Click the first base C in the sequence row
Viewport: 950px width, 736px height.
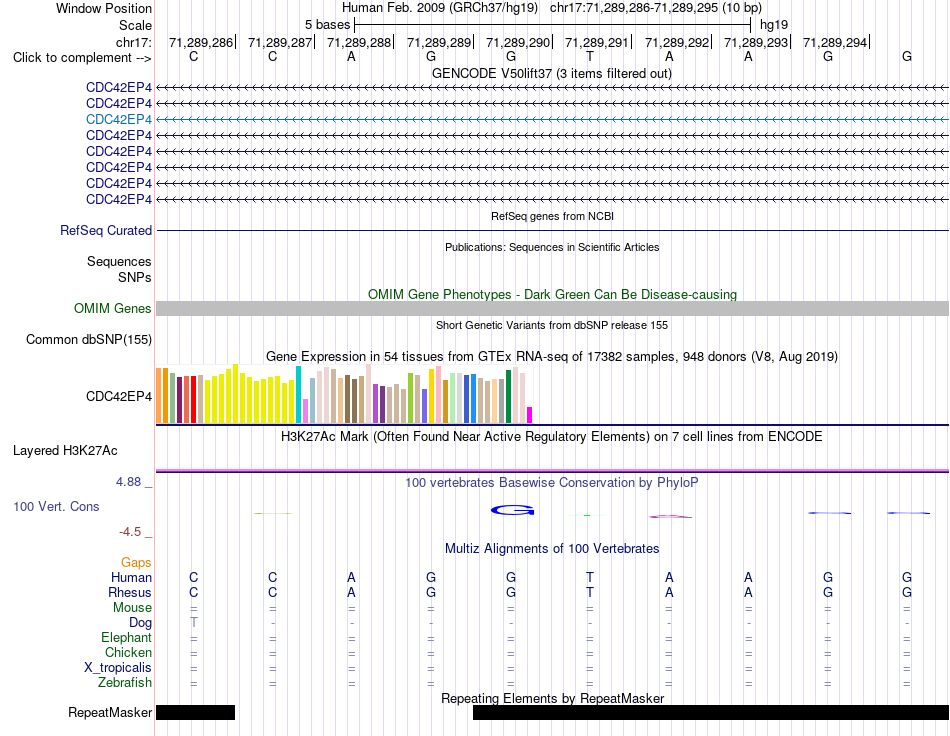pyautogui.click(x=193, y=57)
